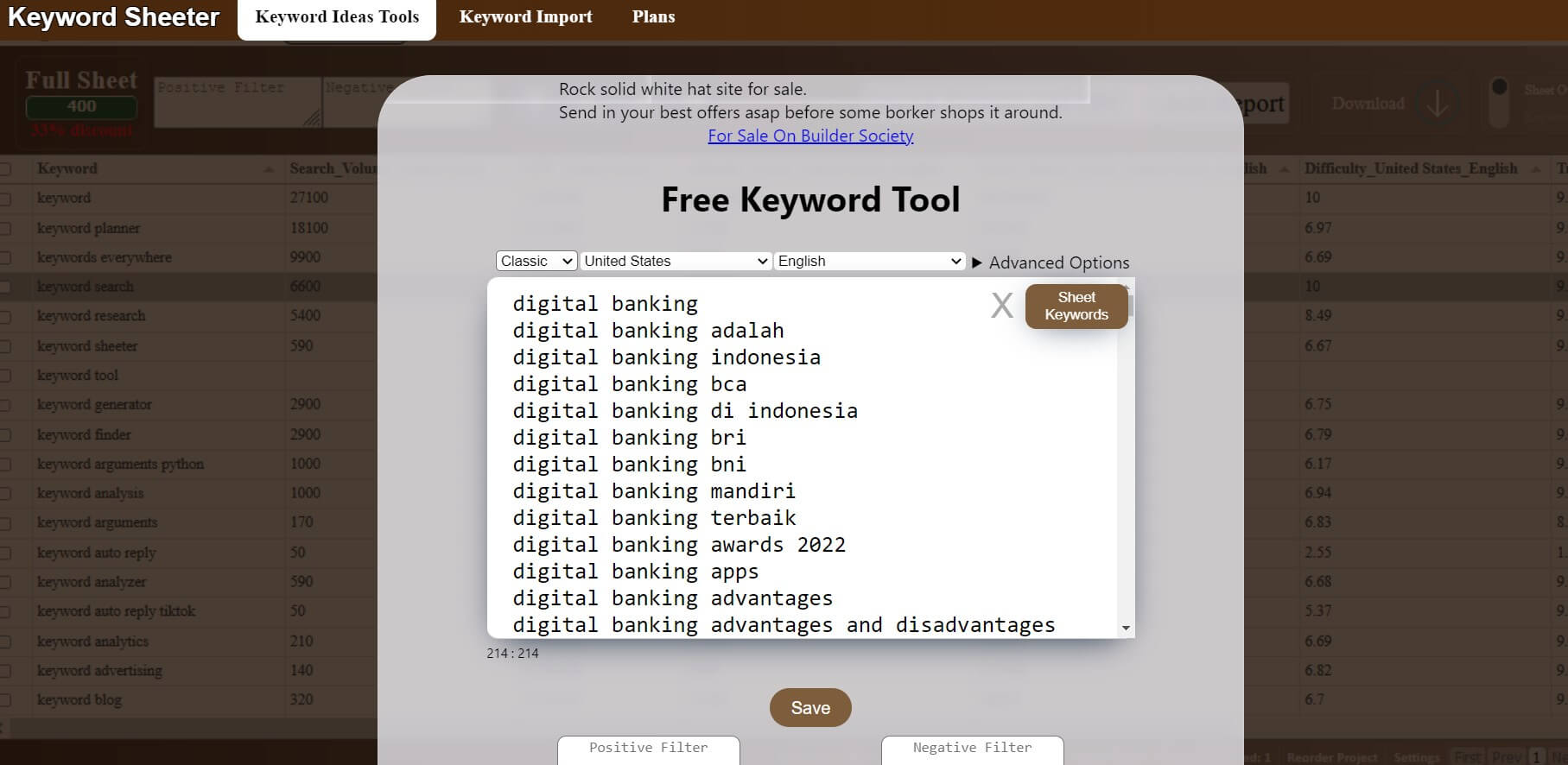Tick the checkbox for the keyword tool row
This screenshot has width=1568, height=765.
tap(6, 376)
